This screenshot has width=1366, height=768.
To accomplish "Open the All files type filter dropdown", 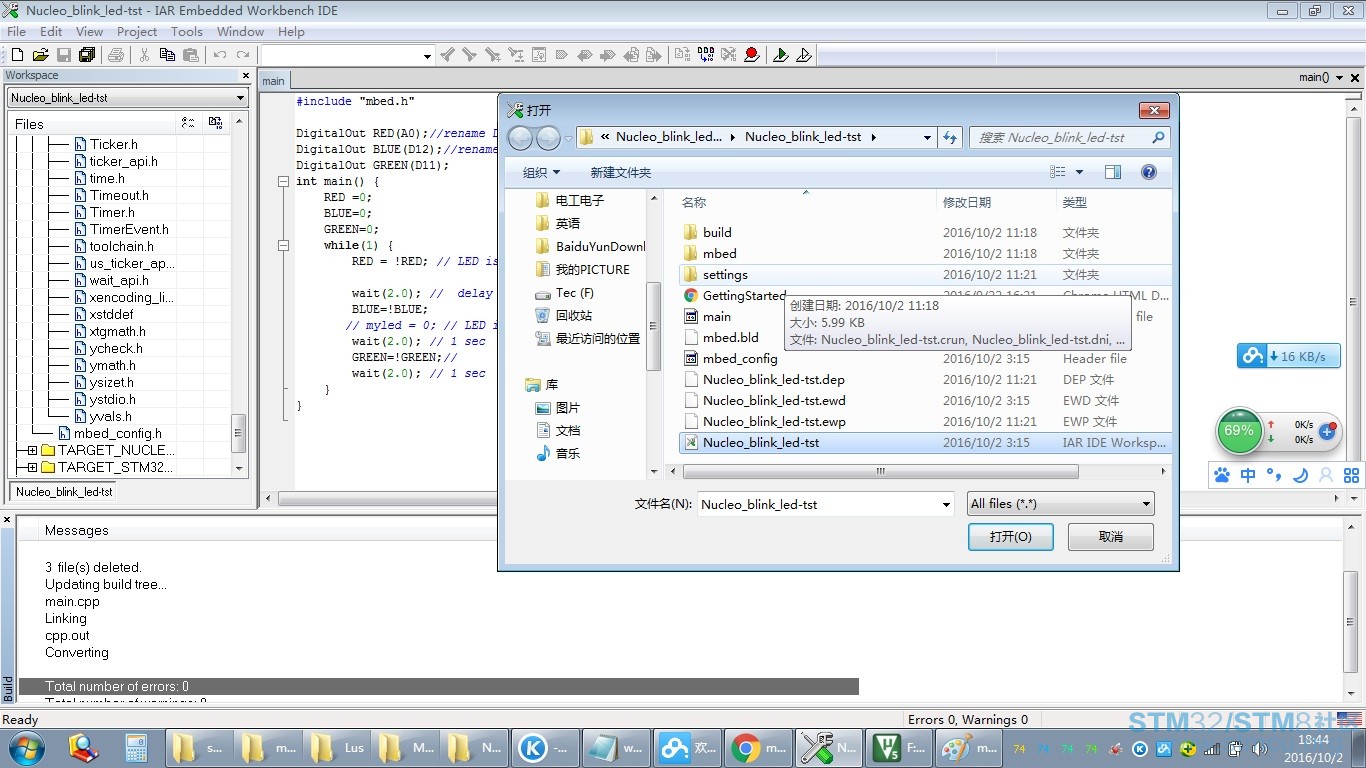I will (1147, 504).
